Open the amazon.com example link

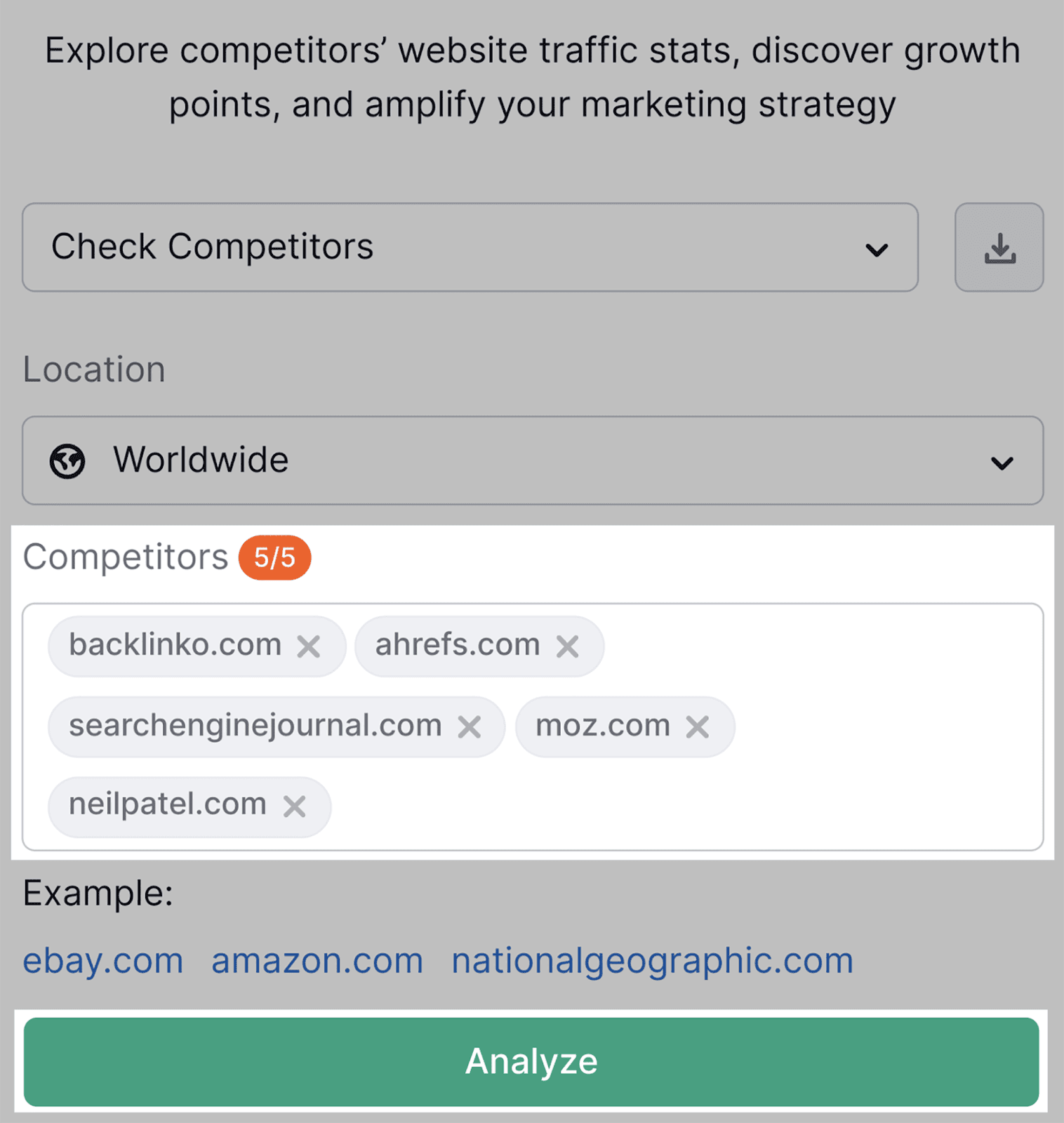click(317, 960)
